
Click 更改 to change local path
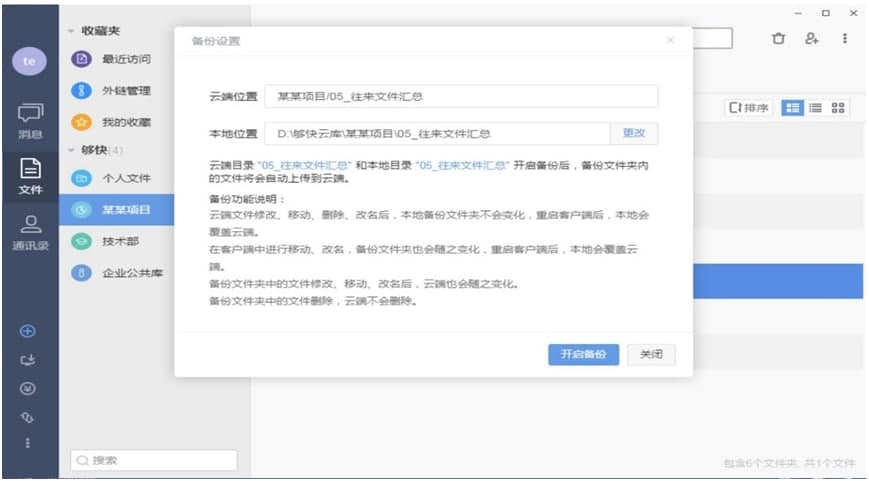634,133
